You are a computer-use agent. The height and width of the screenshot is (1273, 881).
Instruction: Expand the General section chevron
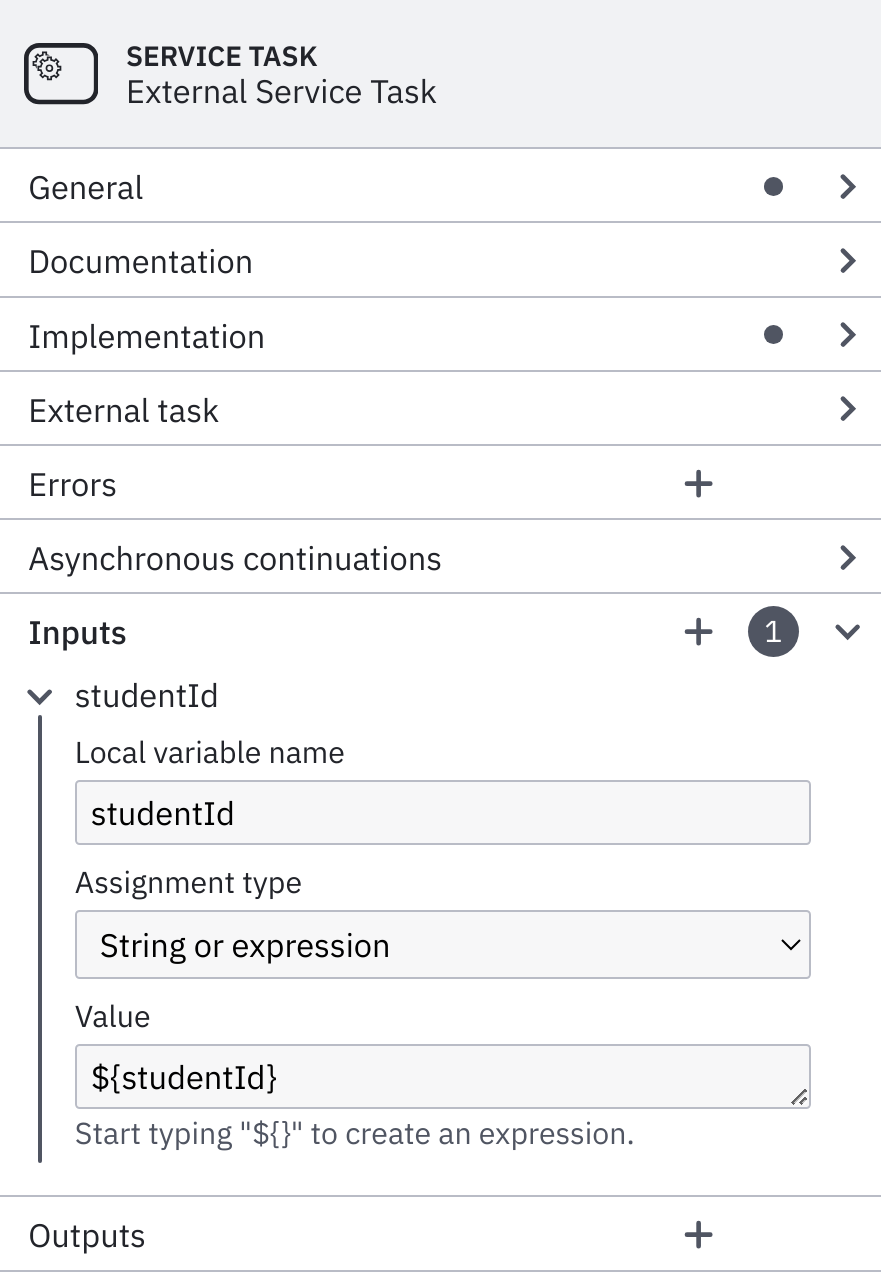(x=848, y=187)
